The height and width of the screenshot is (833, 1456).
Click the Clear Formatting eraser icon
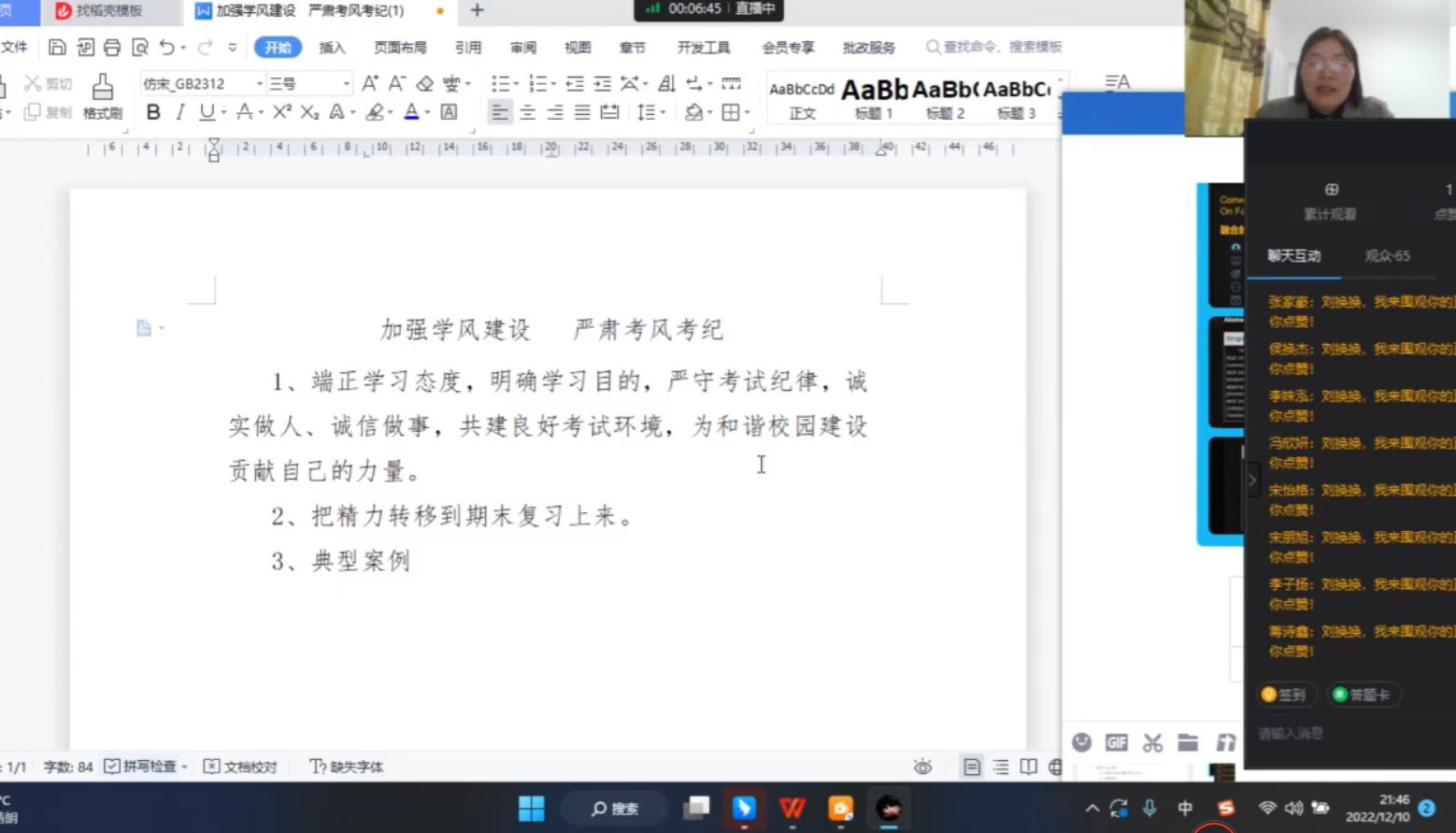click(x=425, y=84)
